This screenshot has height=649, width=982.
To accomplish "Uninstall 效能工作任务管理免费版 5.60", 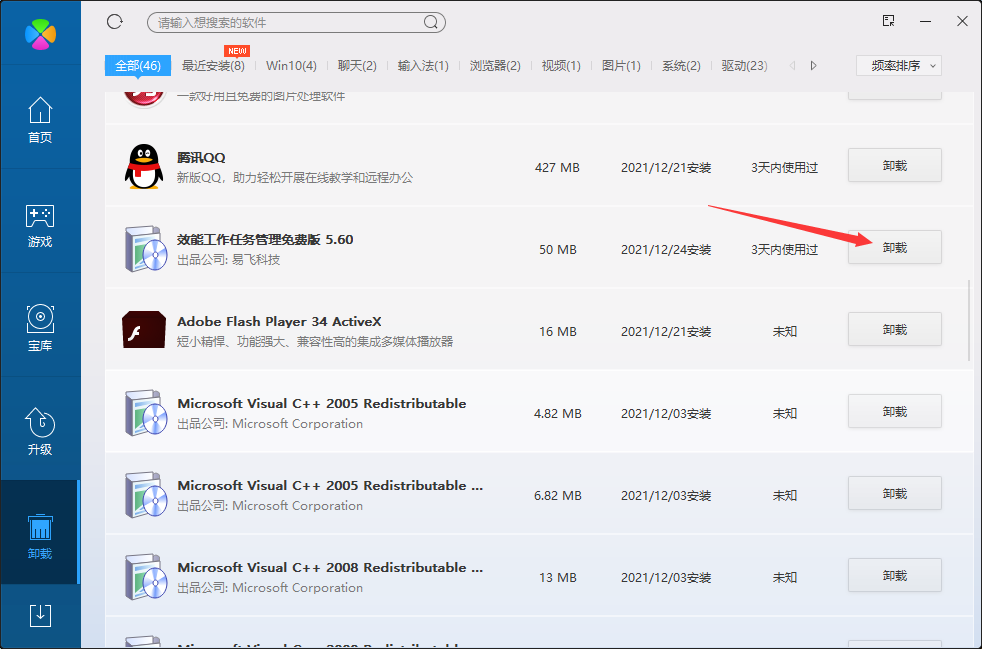I will [895, 247].
